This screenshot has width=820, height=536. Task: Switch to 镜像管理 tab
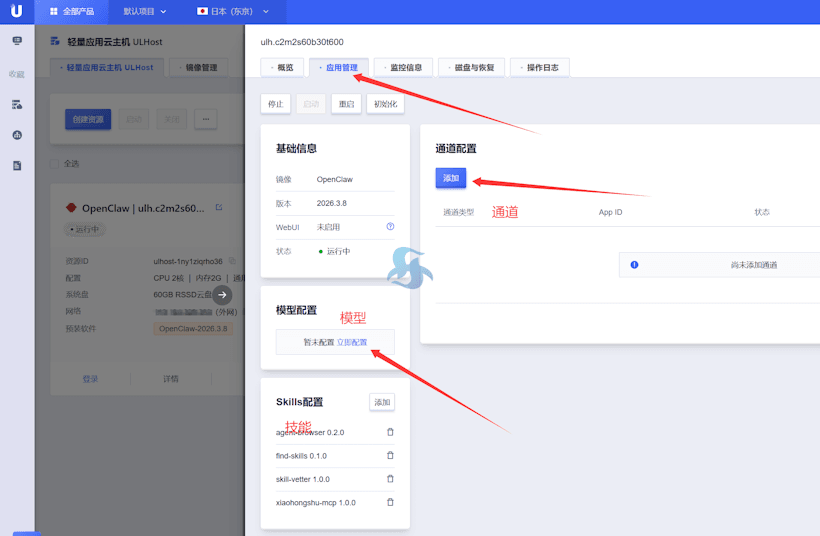tap(199, 67)
